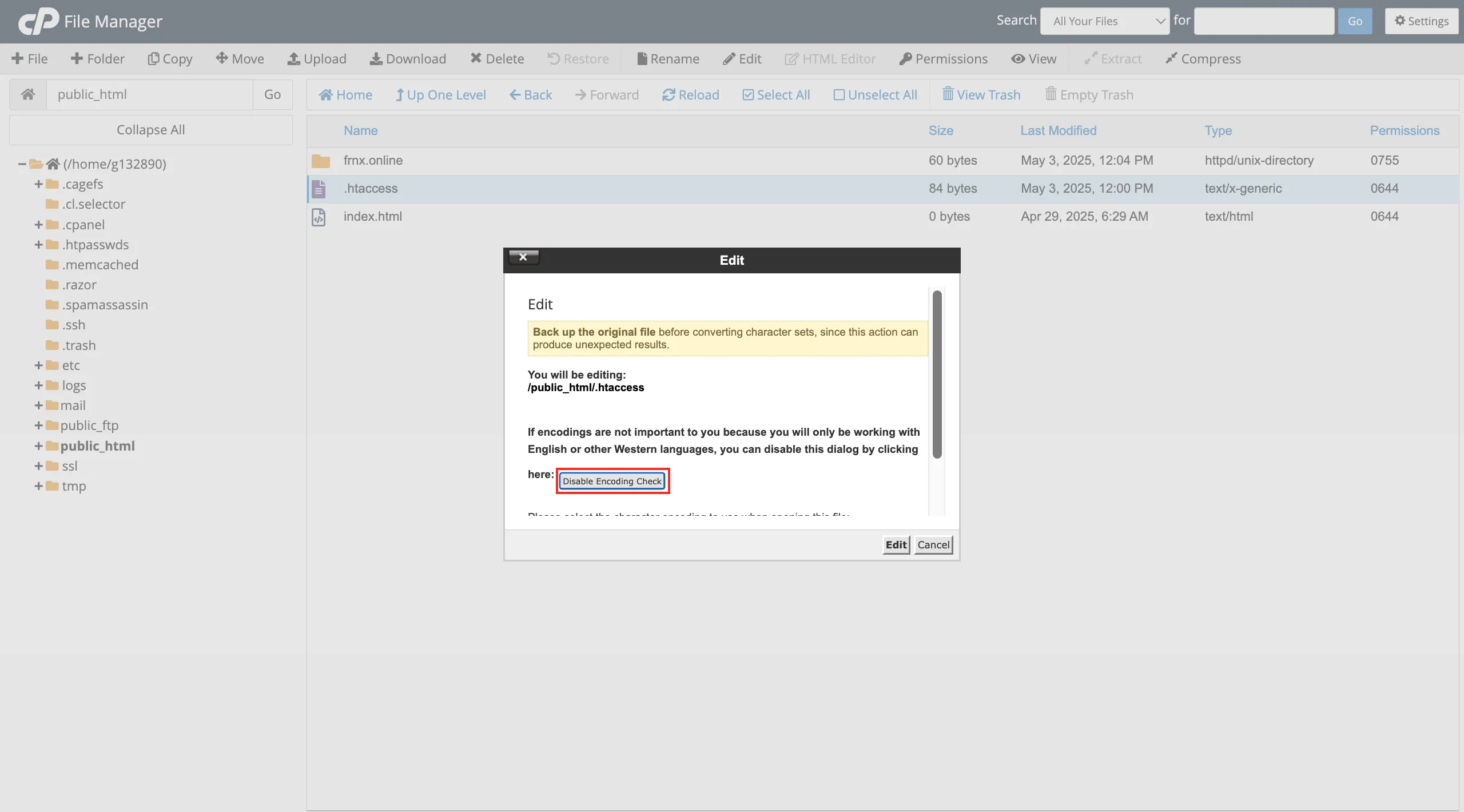1464x812 pixels.
Task: Click the Rename file tool
Action: pyautogui.click(x=668, y=59)
